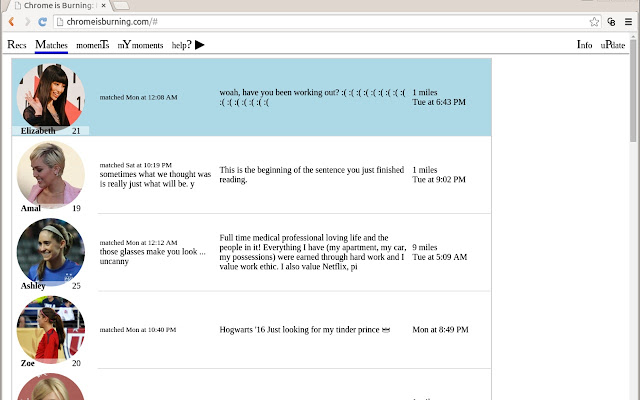
Task: Click 'matched Mon at 12:12 AM' text
Action: point(138,242)
